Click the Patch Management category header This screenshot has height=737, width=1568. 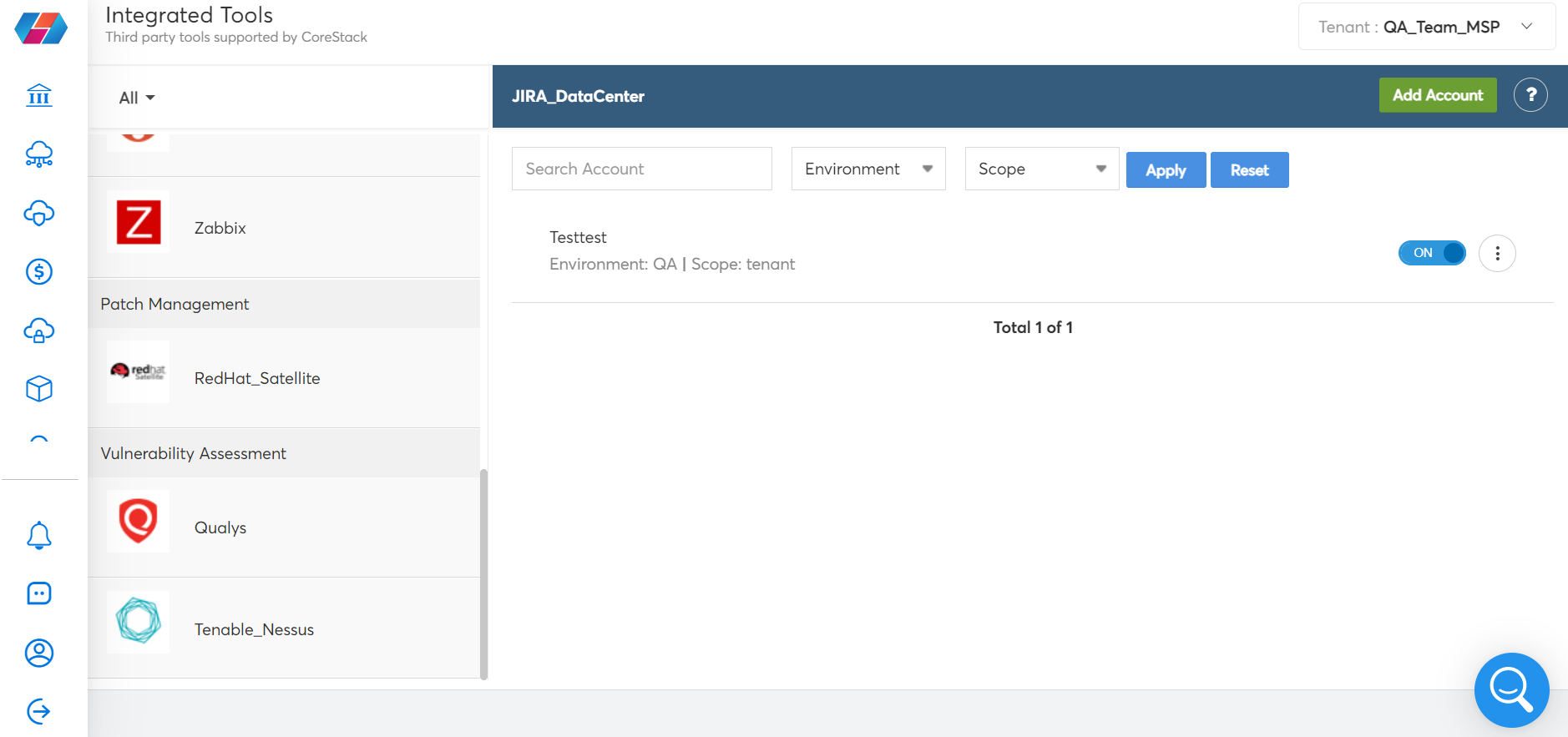284,304
